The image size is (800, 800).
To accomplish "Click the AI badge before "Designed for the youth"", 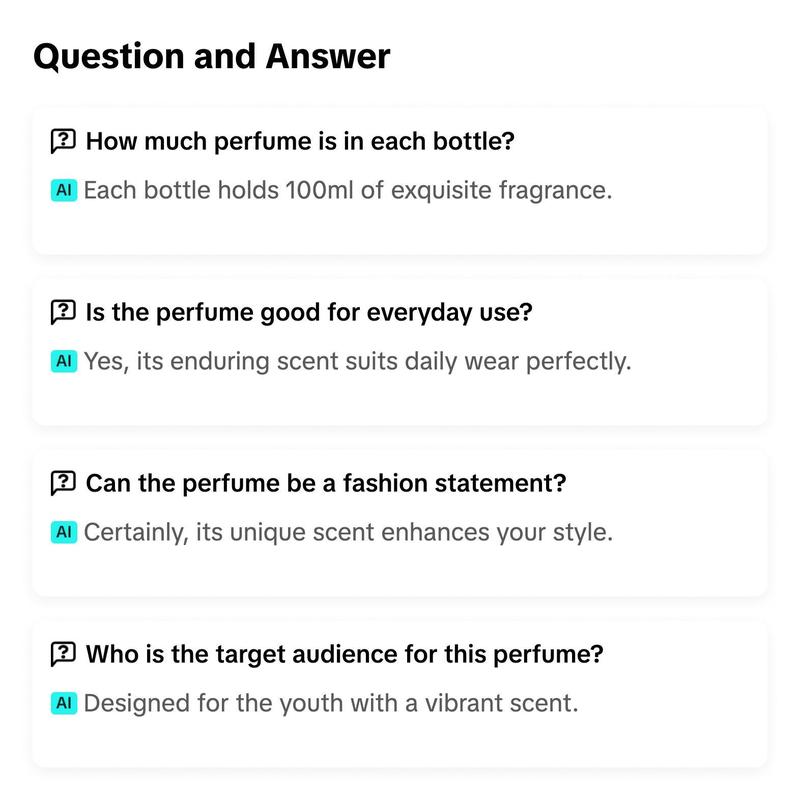I will (64, 703).
